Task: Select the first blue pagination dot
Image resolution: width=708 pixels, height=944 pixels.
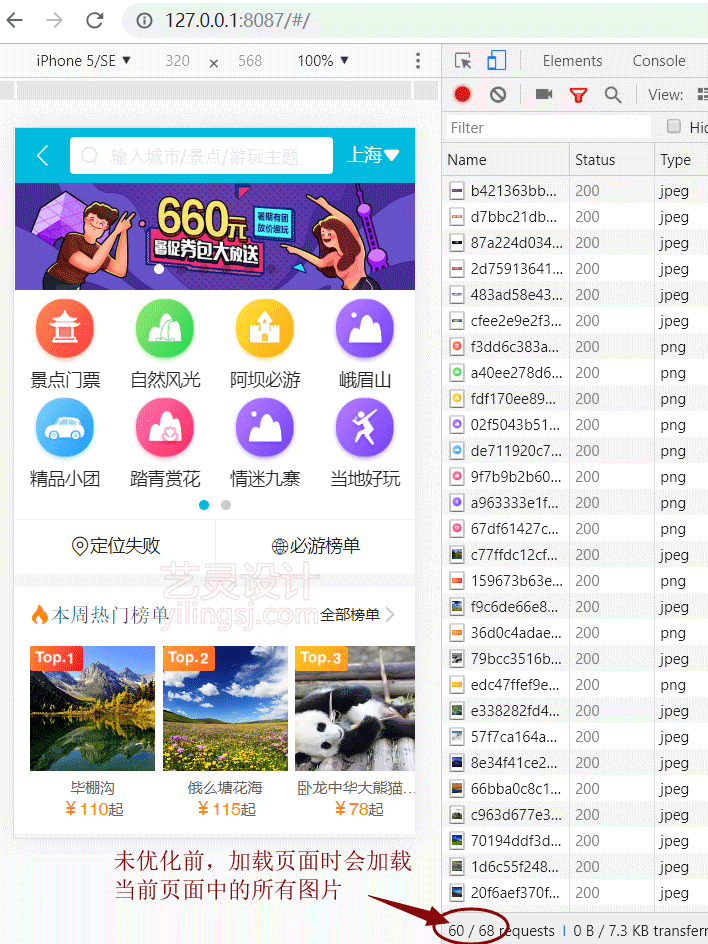Action: tap(204, 505)
